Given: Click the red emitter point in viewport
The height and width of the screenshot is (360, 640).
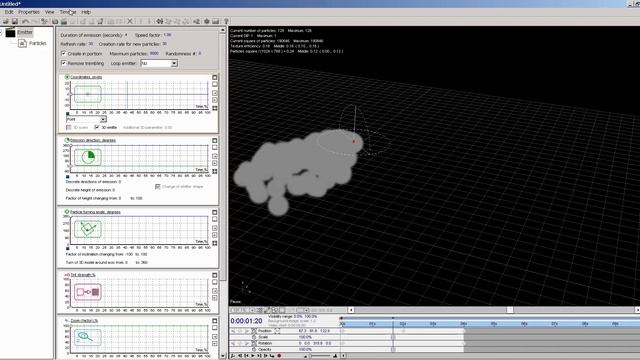Looking at the screenshot, I should (354, 142).
